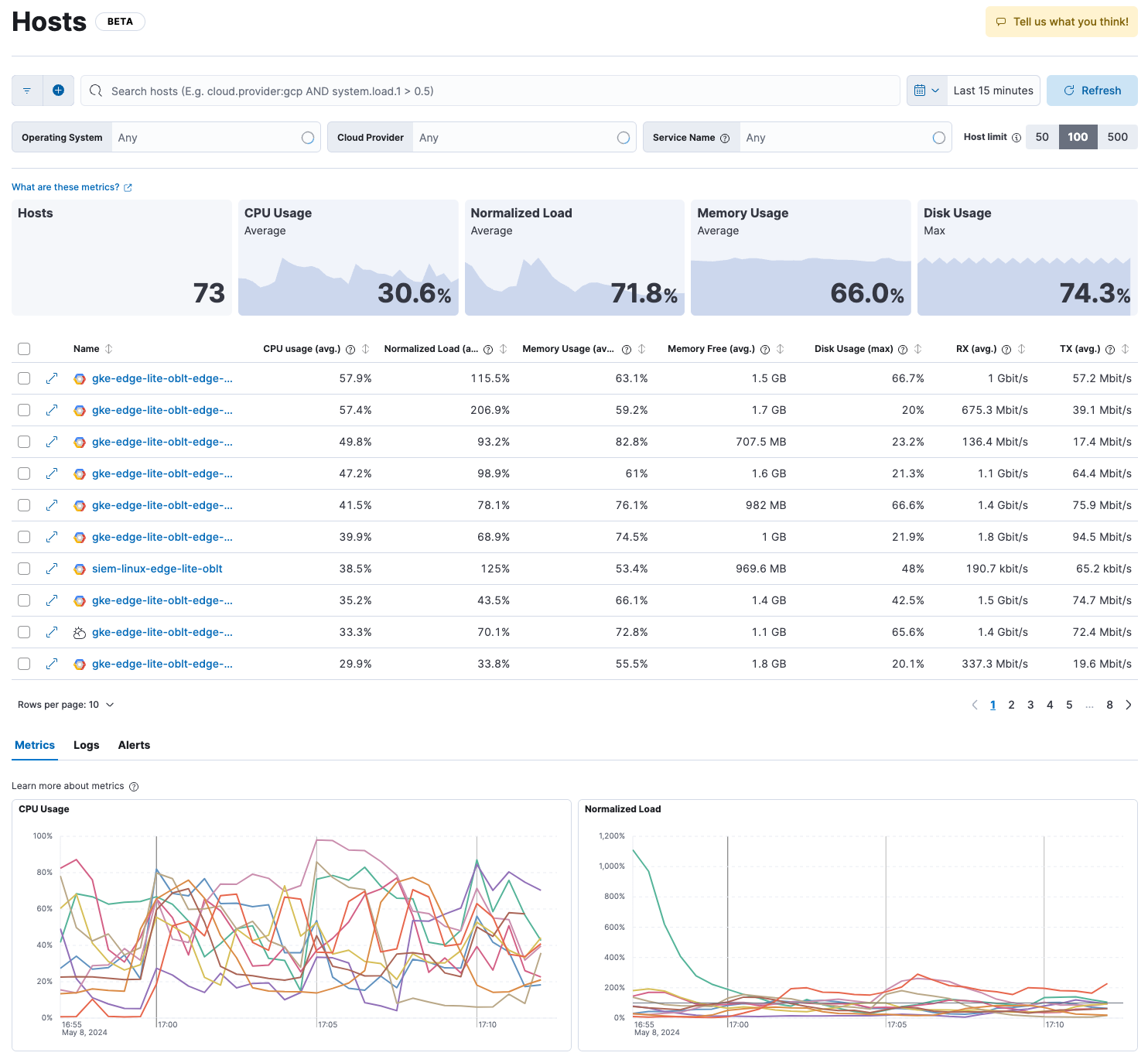Screen dimensions: 1148x1056
Task: Click CPU usage column sort icon
Action: tap(366, 349)
